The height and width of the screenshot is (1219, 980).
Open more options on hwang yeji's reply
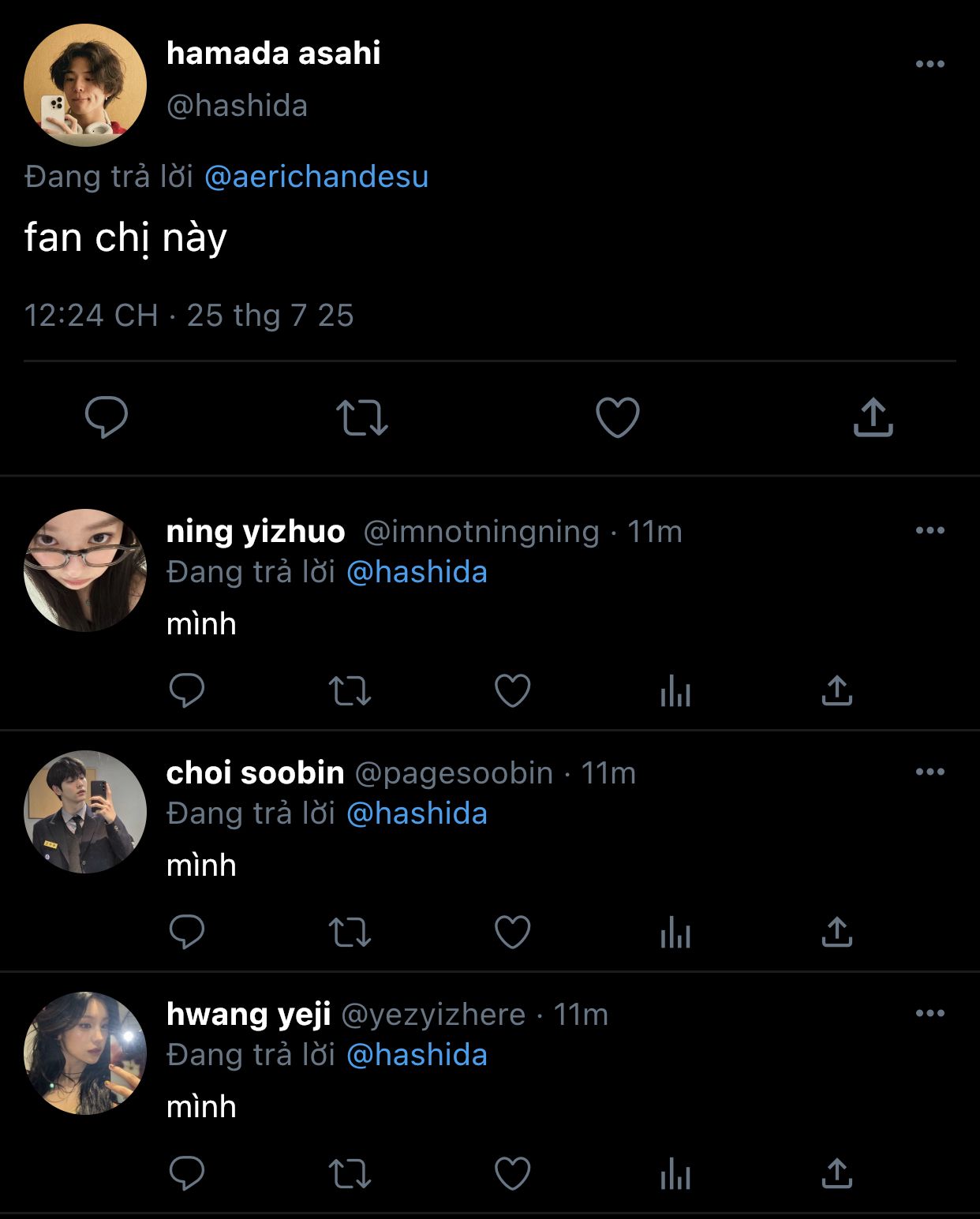pos(930,1014)
